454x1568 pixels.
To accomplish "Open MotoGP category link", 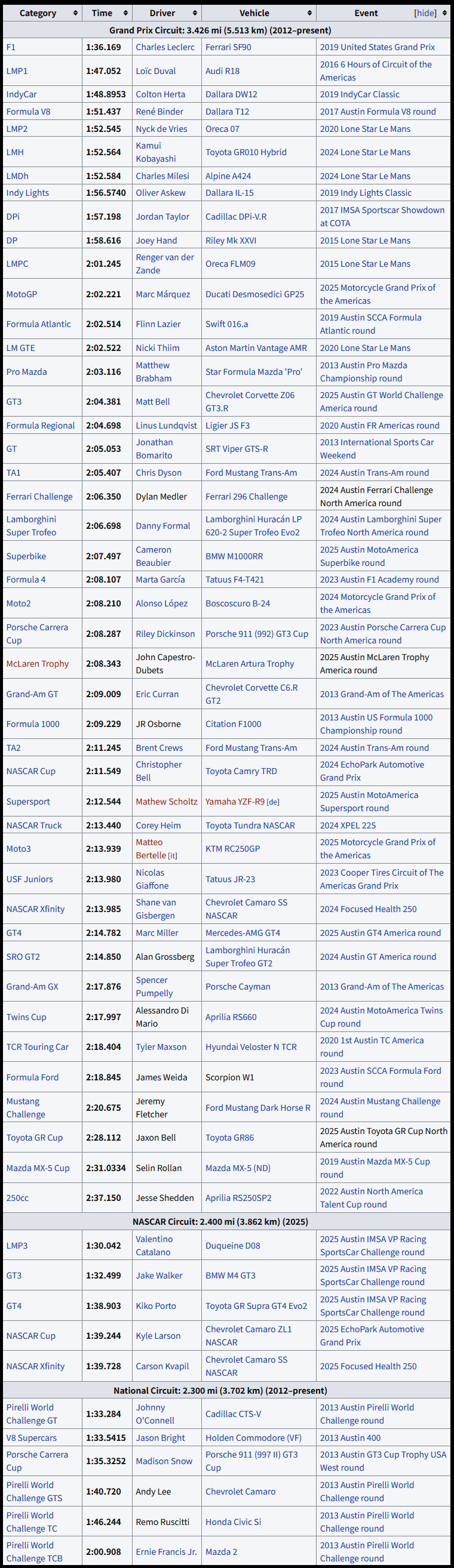I will coord(22,294).
